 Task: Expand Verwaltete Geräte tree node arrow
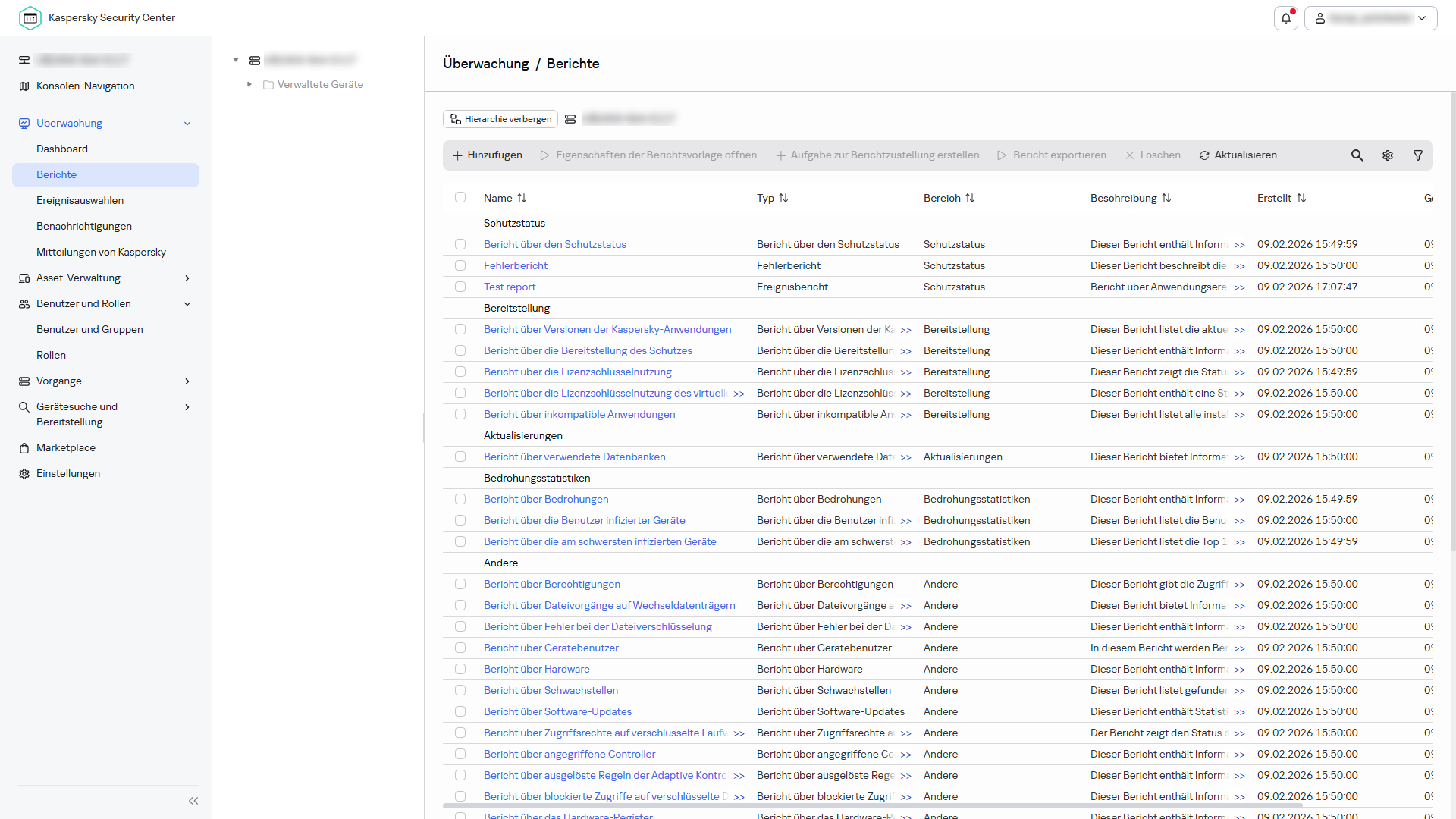pos(249,84)
